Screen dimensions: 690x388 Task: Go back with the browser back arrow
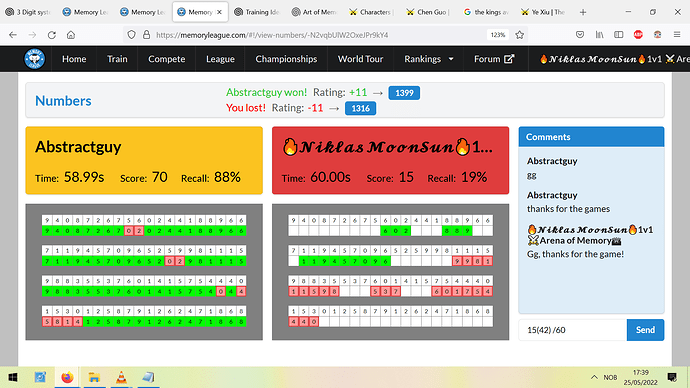(x=13, y=35)
